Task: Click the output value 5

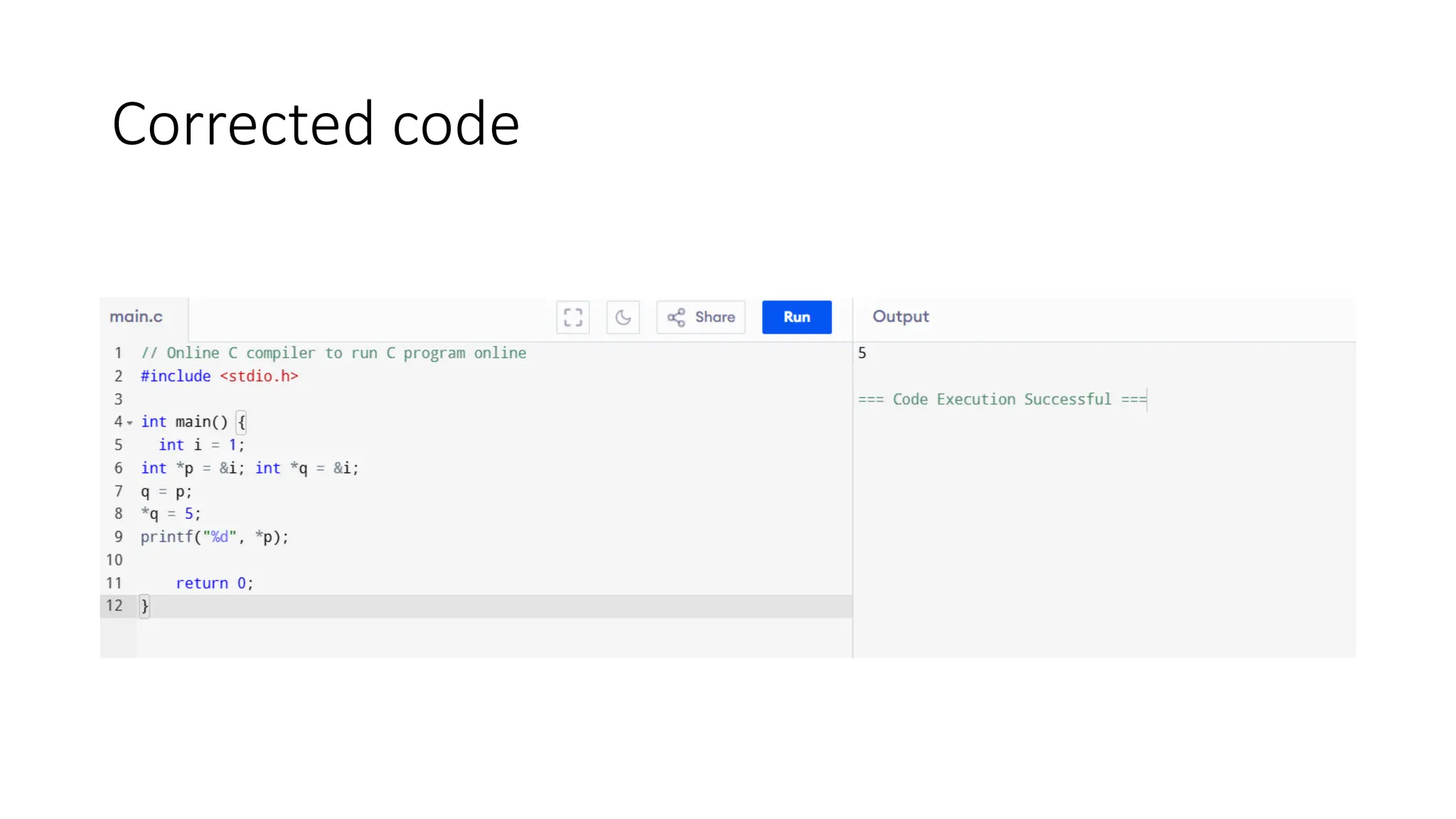Action: pyautogui.click(x=862, y=353)
